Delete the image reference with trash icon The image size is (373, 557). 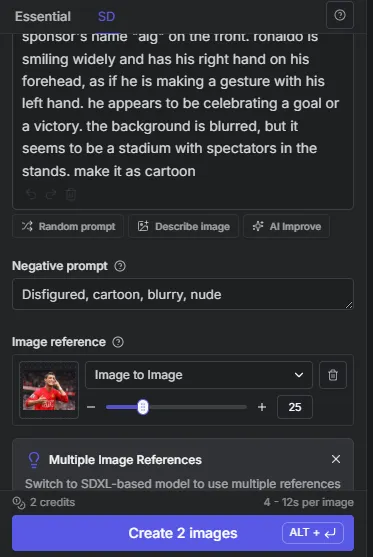coord(333,375)
